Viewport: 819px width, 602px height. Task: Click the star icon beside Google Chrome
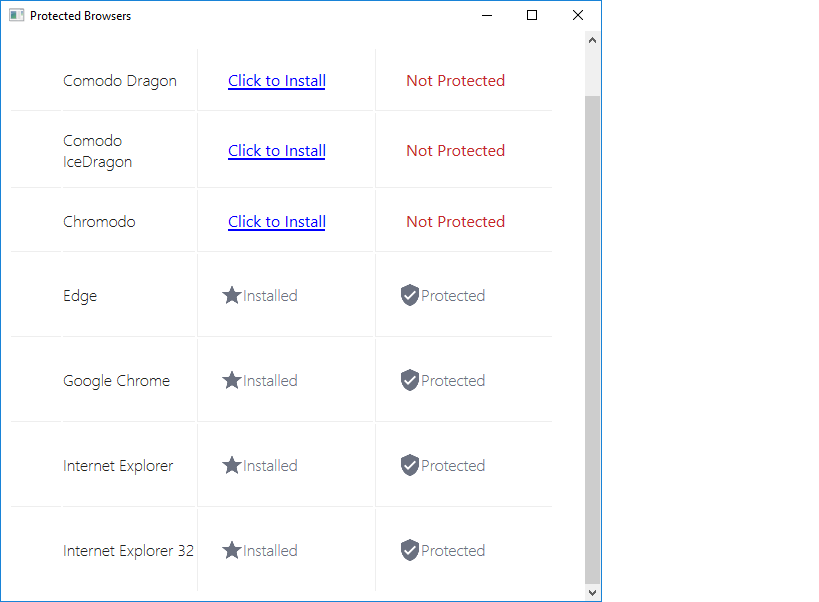tap(231, 381)
